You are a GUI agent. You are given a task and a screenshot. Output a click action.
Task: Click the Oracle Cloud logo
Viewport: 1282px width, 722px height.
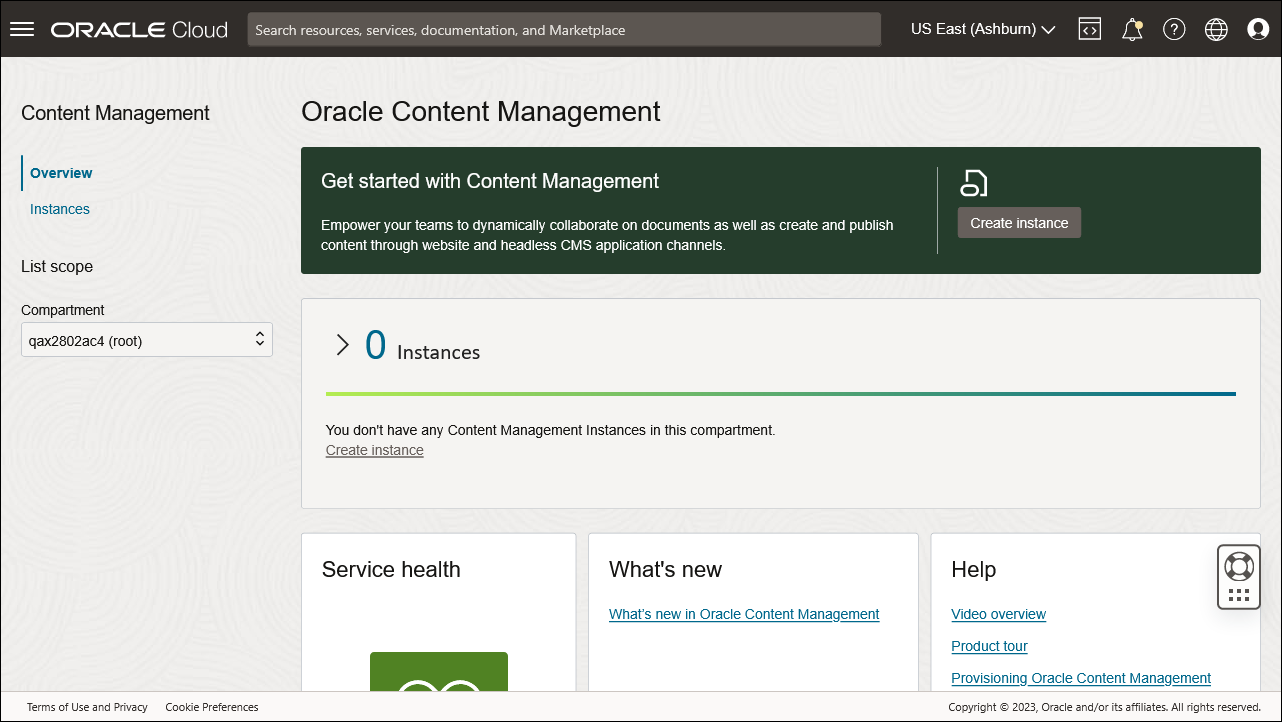tap(138, 29)
